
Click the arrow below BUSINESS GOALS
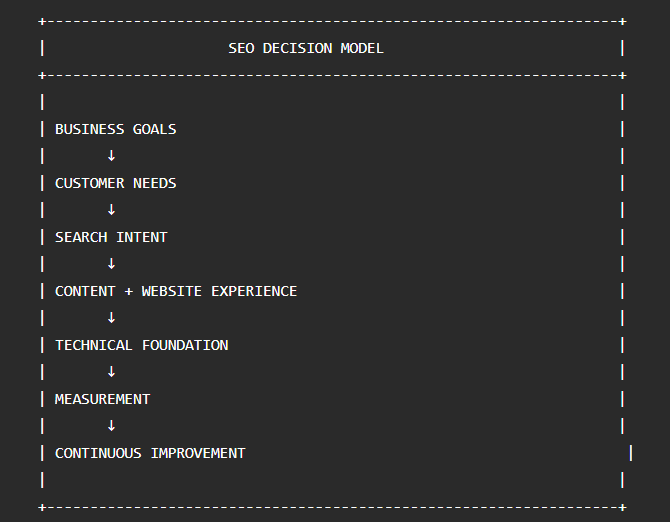111,155
